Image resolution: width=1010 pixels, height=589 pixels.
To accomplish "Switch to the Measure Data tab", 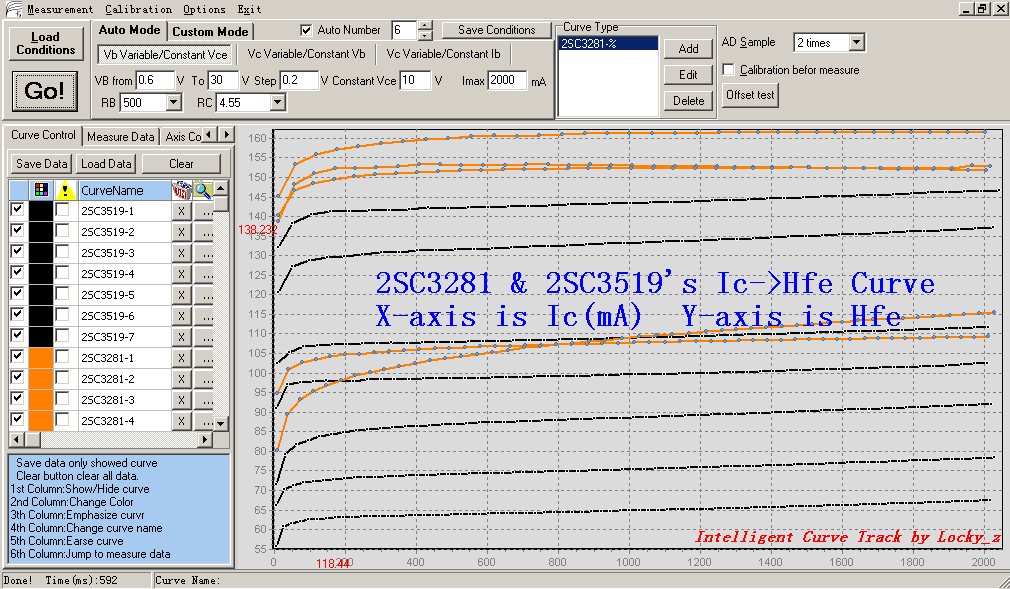I will [x=120, y=136].
